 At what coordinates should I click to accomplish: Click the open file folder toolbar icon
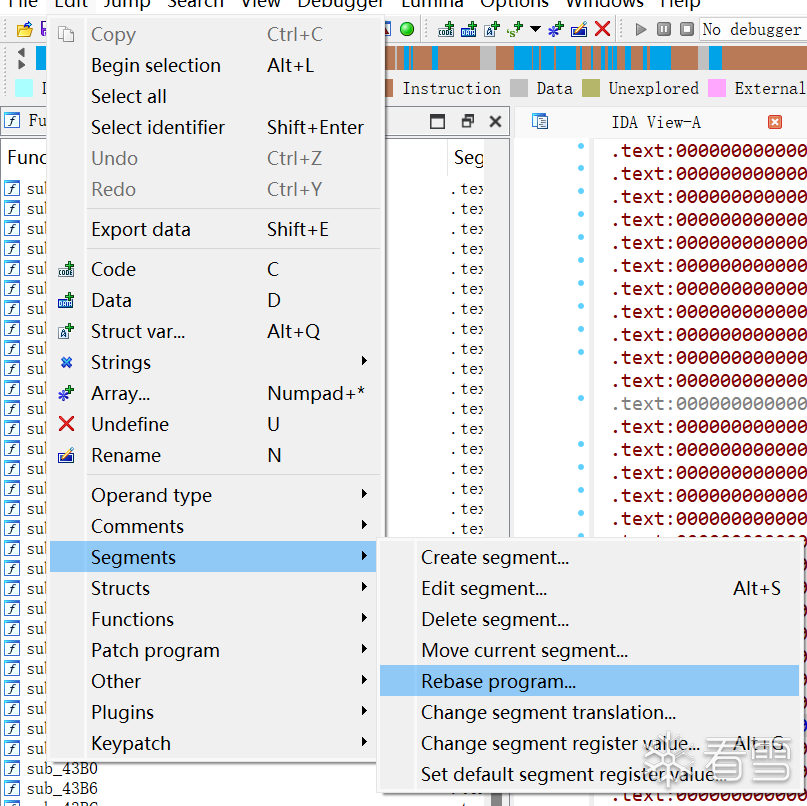[24, 29]
